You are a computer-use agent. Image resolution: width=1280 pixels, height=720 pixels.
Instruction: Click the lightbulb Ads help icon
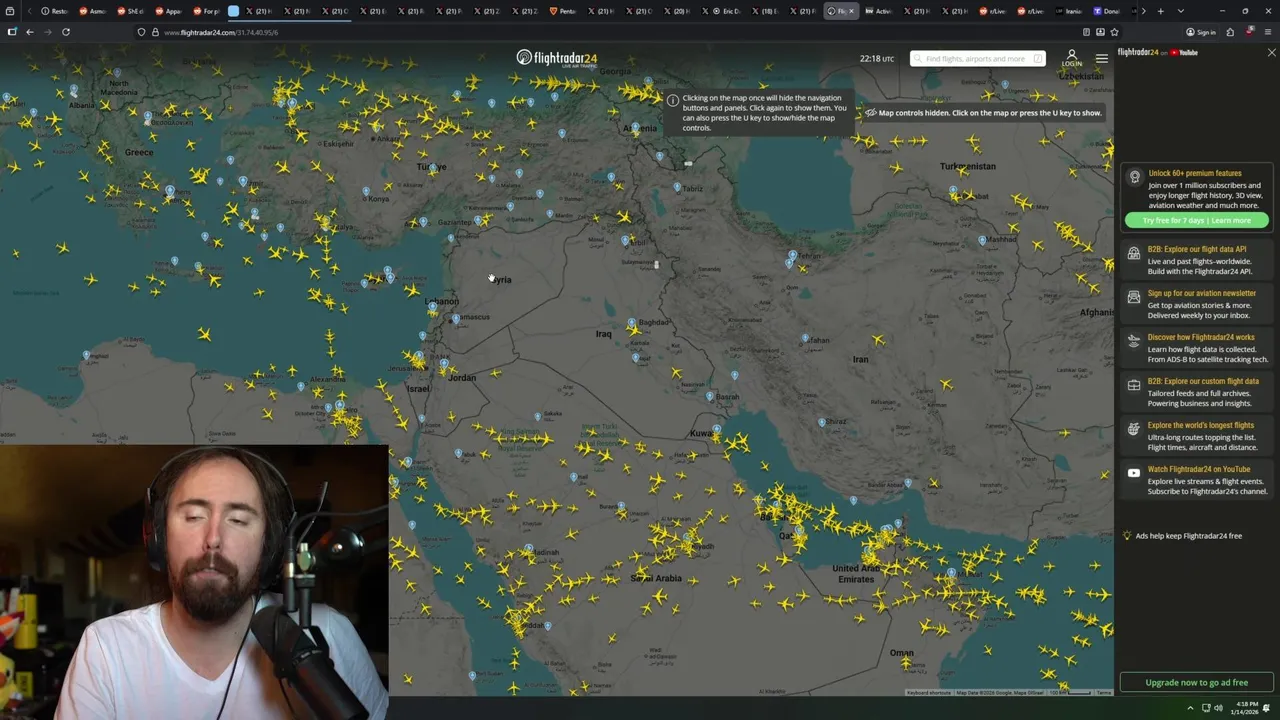(1127, 536)
